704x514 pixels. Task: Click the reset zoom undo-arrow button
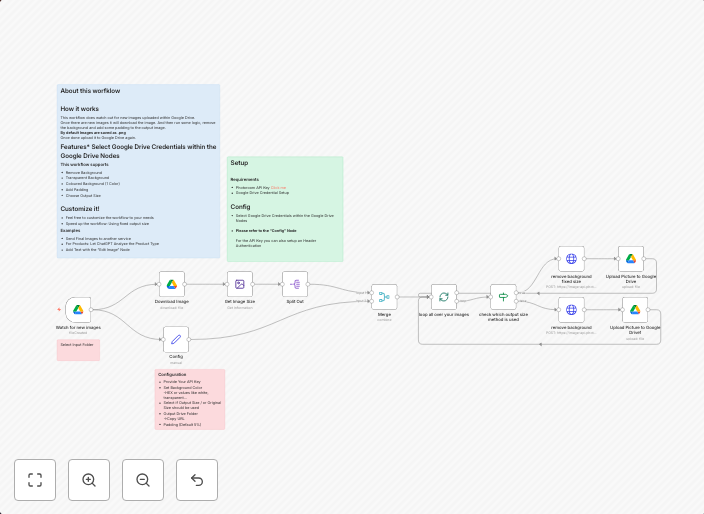197,480
